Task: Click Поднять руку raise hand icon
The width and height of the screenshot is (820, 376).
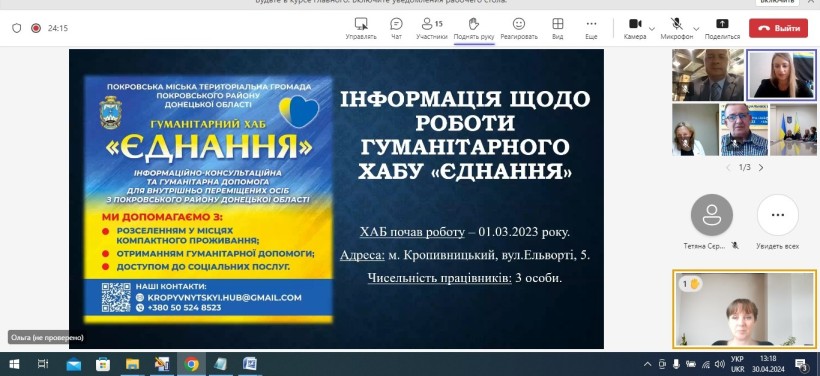Action: tap(474, 24)
